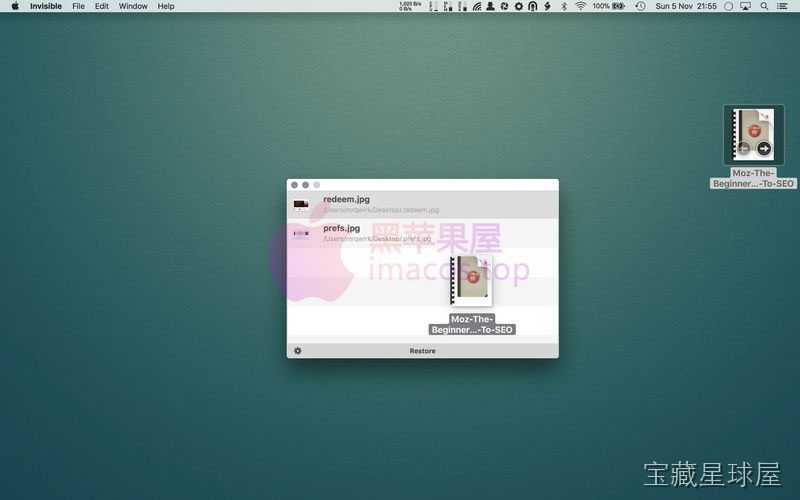Open the Bluetooth menu bar icon
The width and height of the screenshot is (800, 500).
[x=564, y=6]
